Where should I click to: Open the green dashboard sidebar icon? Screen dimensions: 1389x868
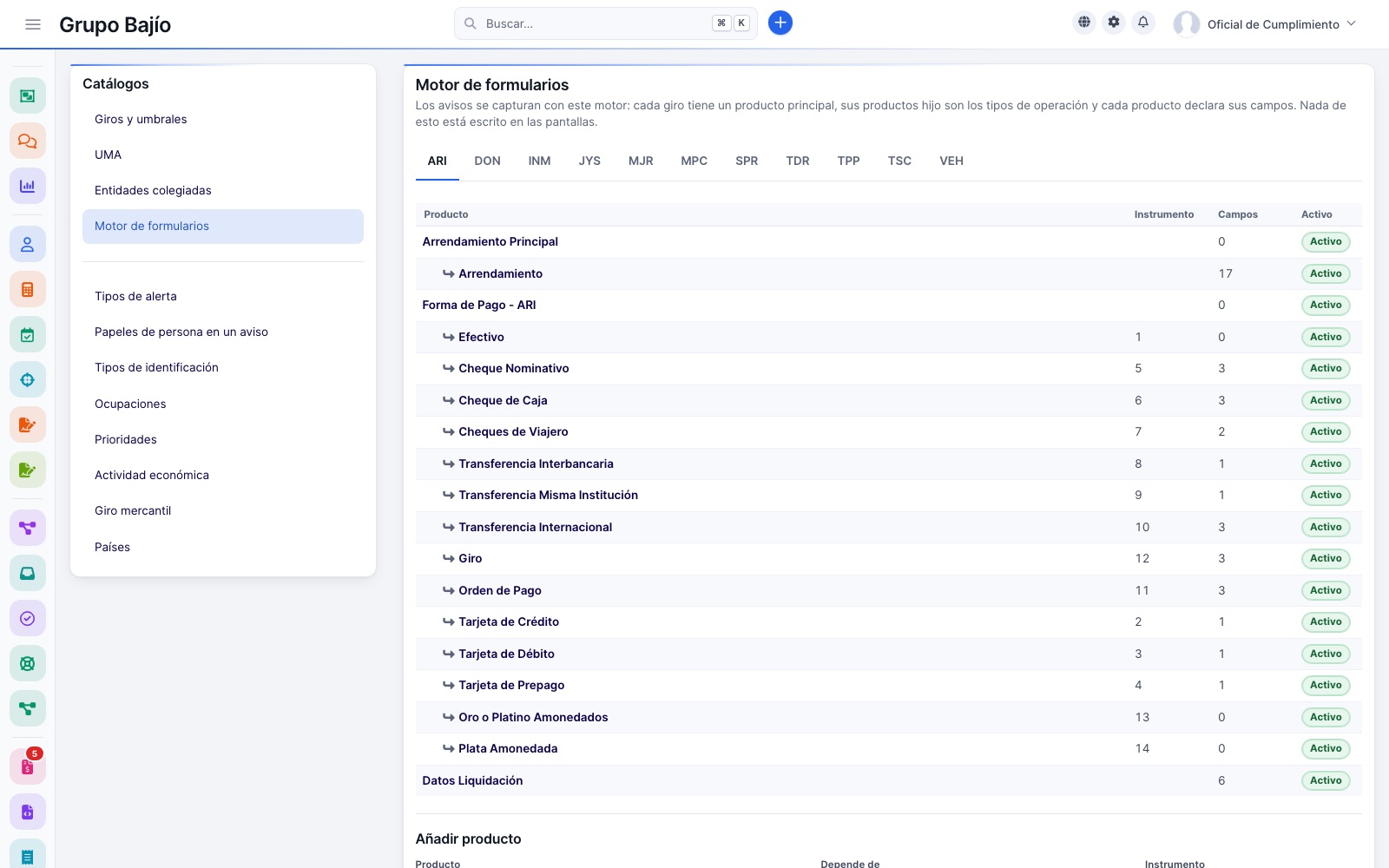coord(28,95)
